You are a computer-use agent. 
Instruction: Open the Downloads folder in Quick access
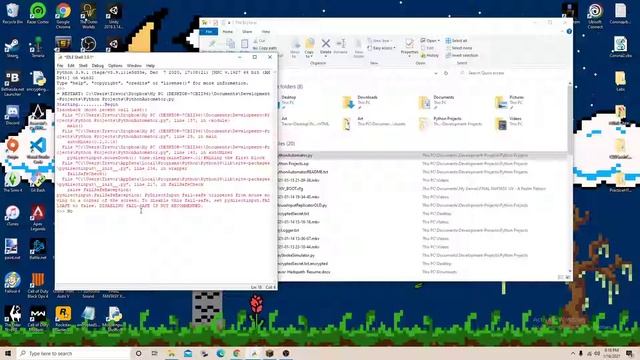click(361, 101)
